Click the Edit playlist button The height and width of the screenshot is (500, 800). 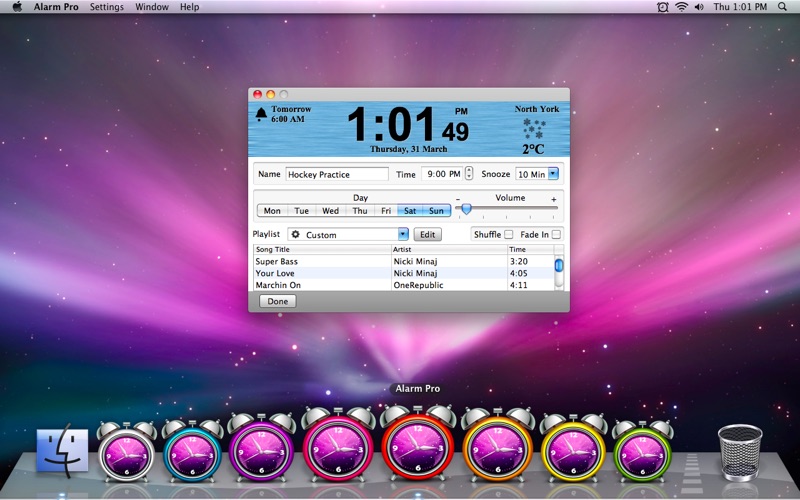(428, 234)
